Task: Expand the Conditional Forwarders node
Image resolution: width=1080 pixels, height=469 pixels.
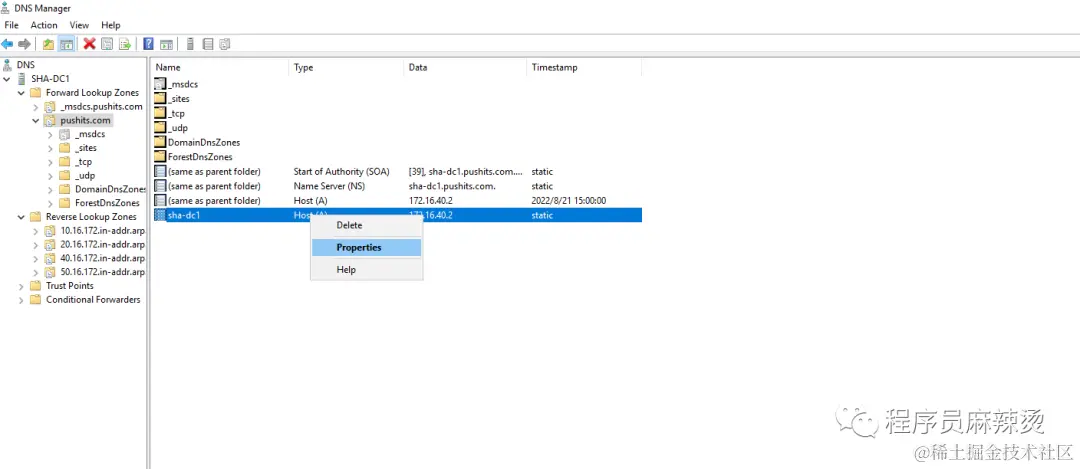Action: click(21, 300)
